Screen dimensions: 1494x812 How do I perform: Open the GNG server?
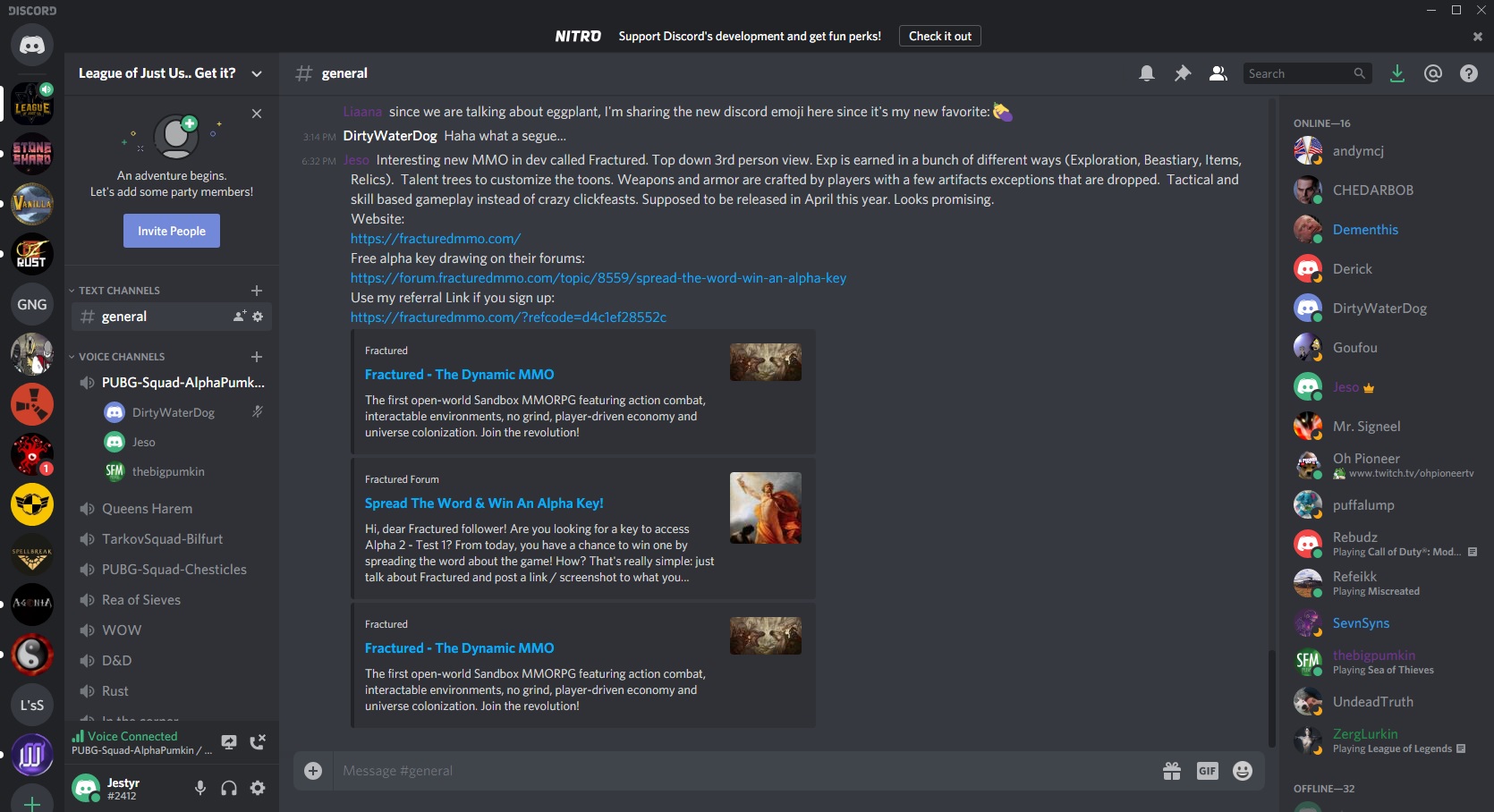32,304
